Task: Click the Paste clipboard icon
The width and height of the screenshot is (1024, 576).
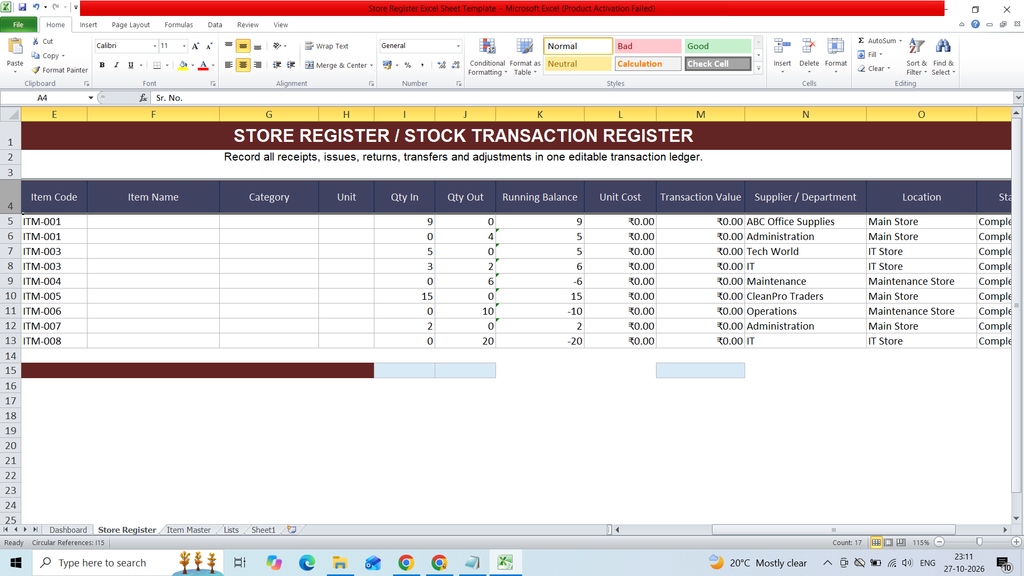Action: tap(14, 47)
